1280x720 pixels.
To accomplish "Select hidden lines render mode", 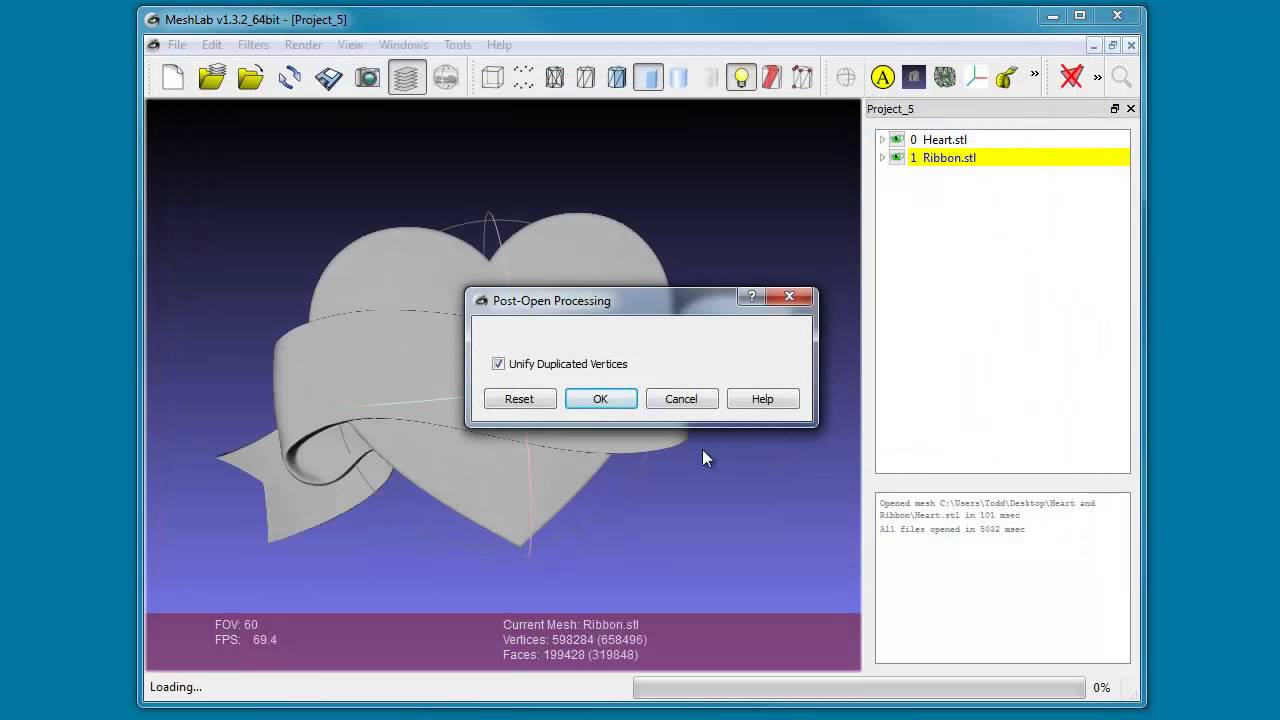I will tap(586, 77).
